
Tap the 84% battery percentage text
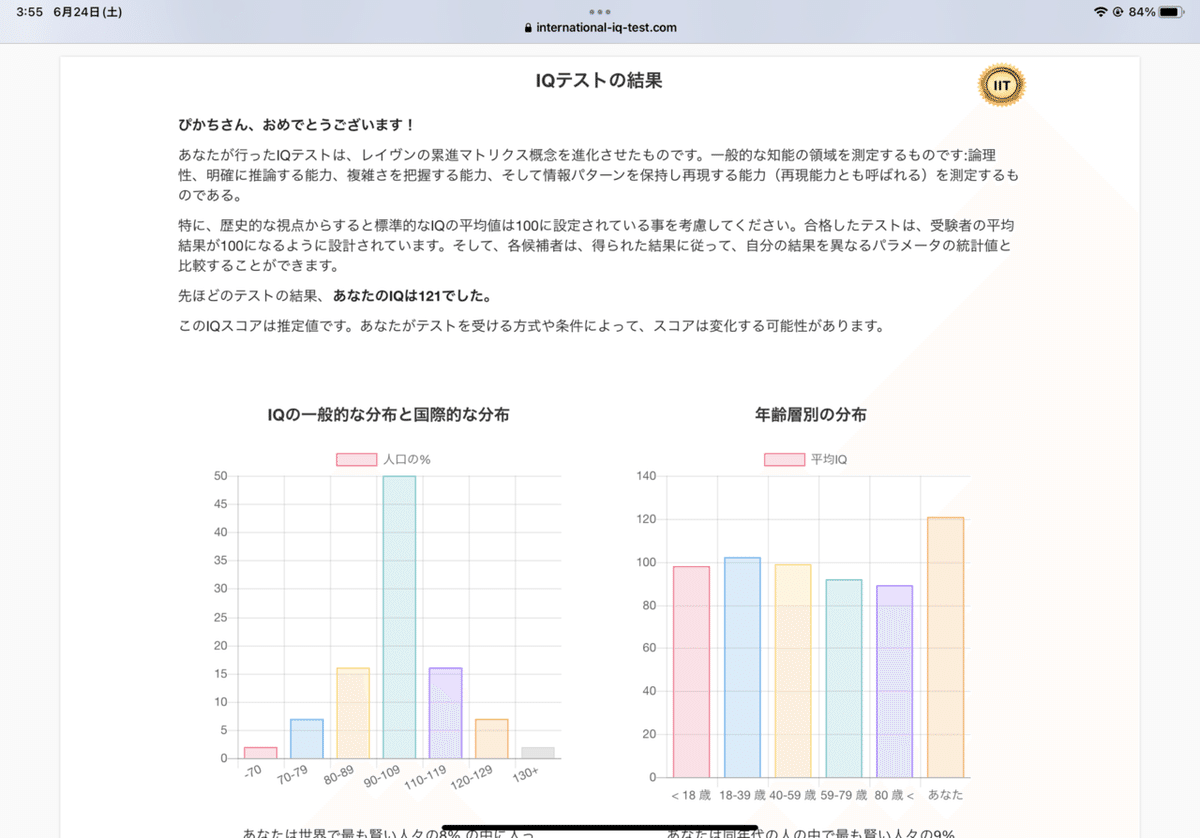pyautogui.click(x=1142, y=12)
